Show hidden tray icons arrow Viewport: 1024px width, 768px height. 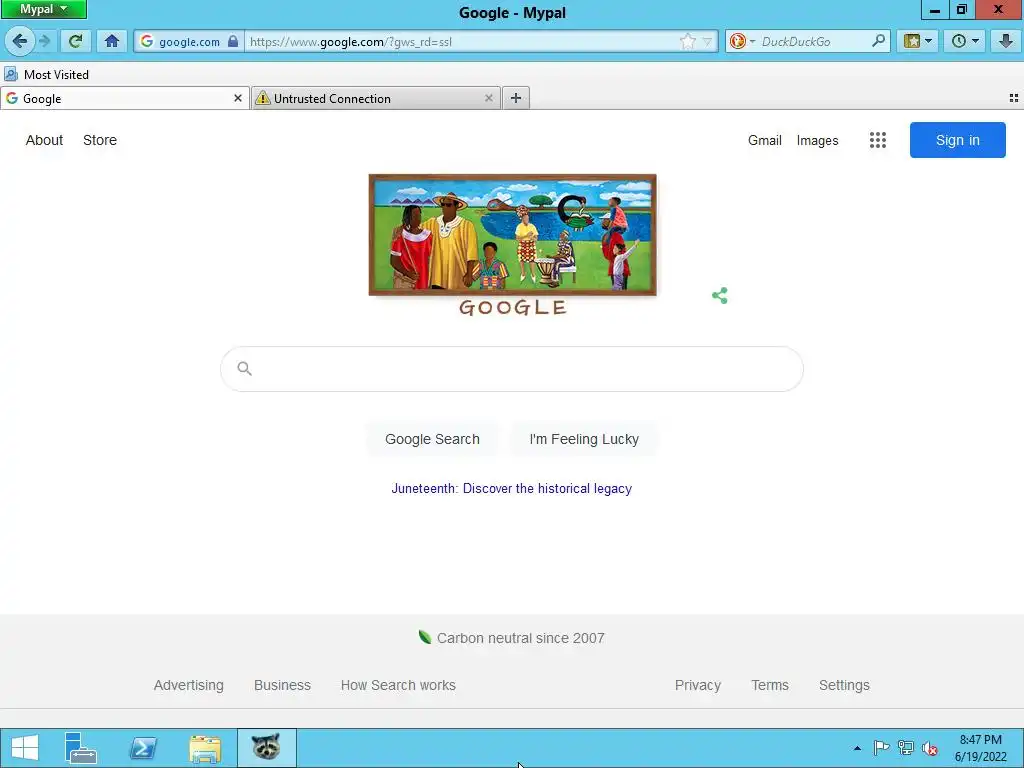pyautogui.click(x=857, y=748)
